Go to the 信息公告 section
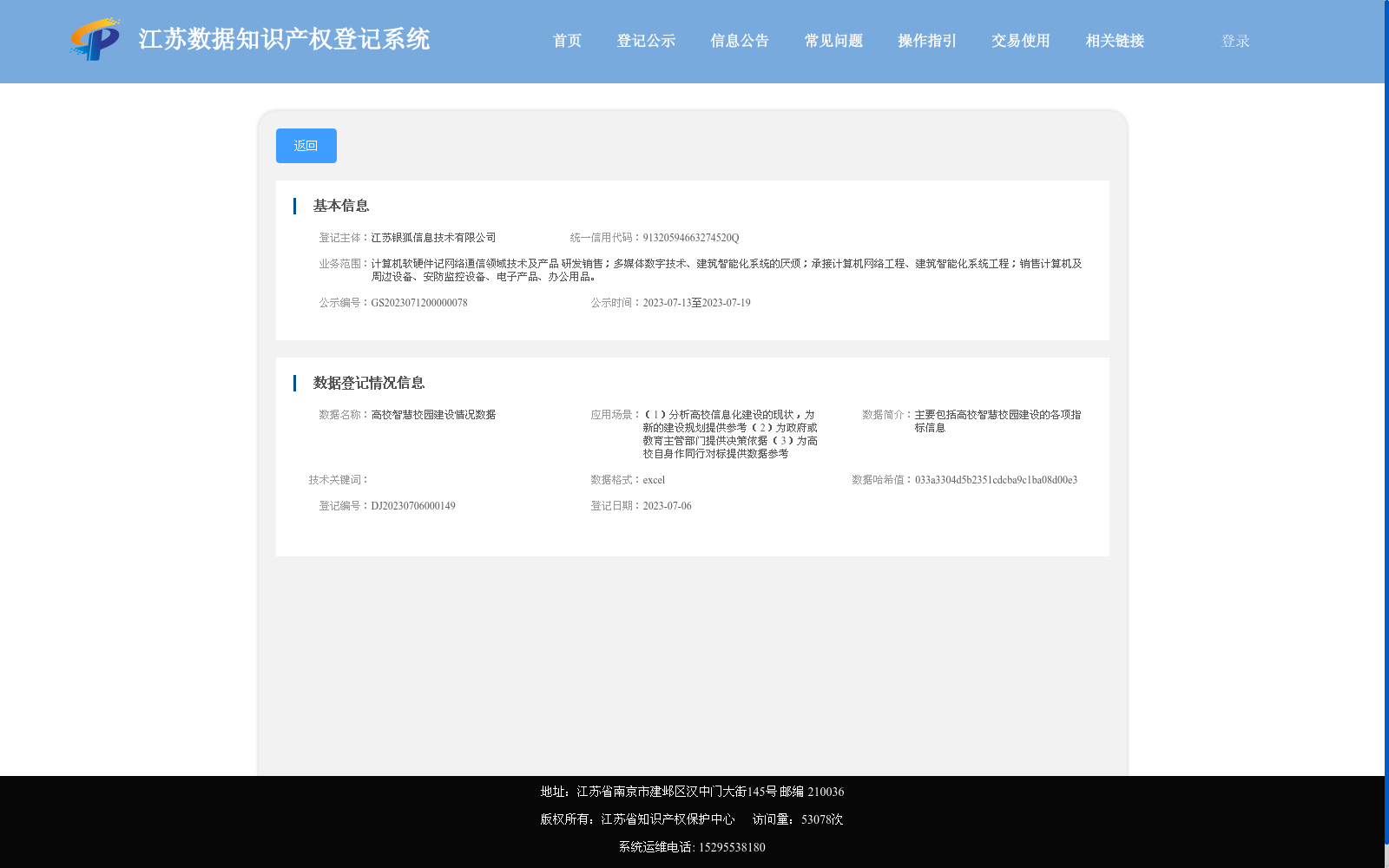 [x=740, y=41]
